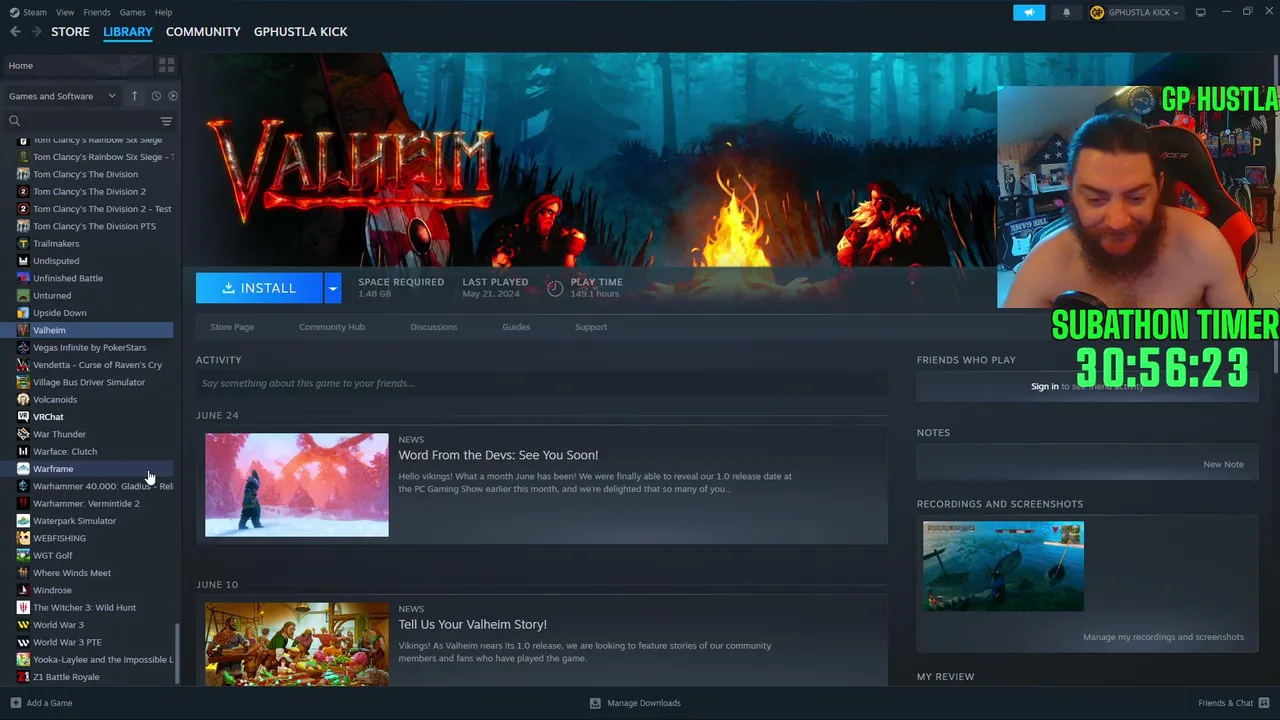Open the View menu

pos(65,12)
